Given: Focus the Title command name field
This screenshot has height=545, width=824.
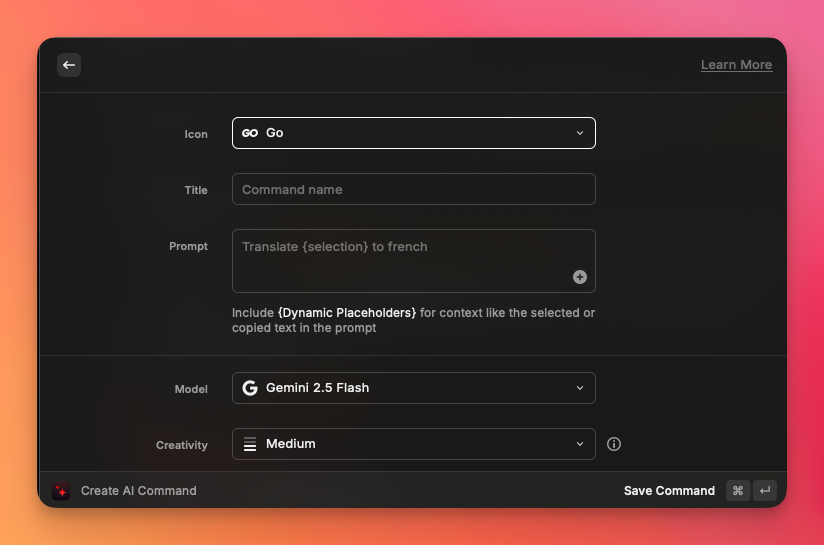Looking at the screenshot, I should (x=413, y=189).
